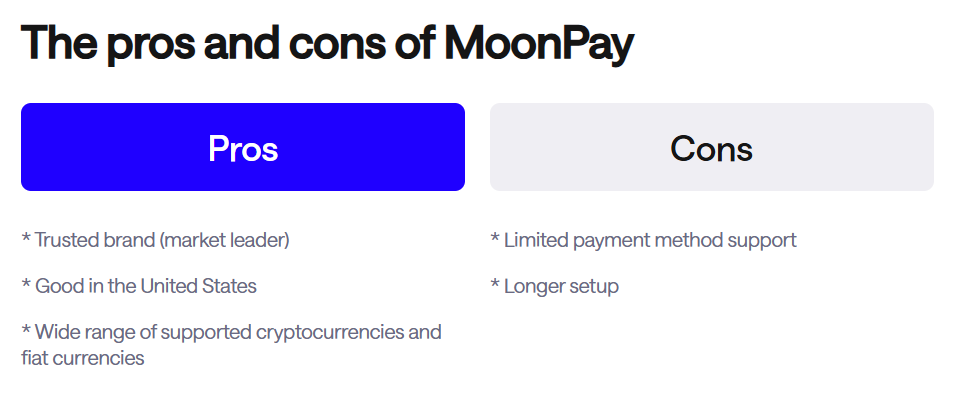Select the 'Trusted brand (market leader)' line

155,240
